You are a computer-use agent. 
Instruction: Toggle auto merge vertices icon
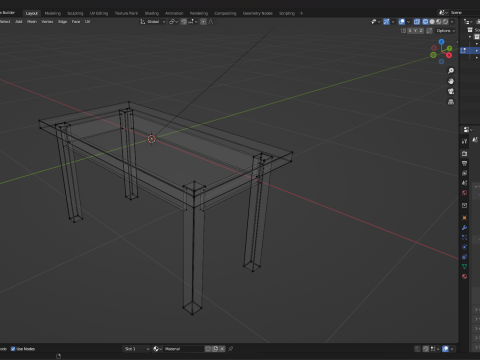tap(429, 31)
